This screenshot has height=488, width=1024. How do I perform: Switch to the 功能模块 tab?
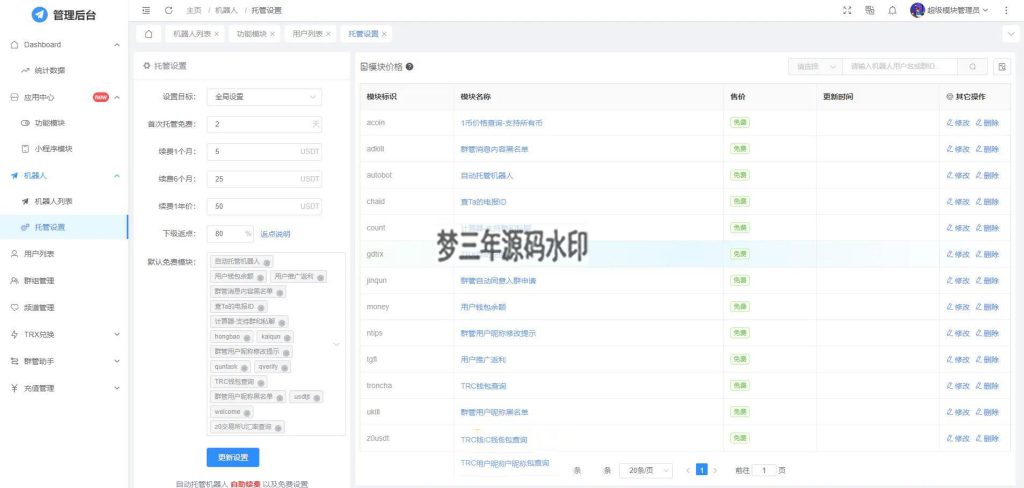click(x=251, y=34)
